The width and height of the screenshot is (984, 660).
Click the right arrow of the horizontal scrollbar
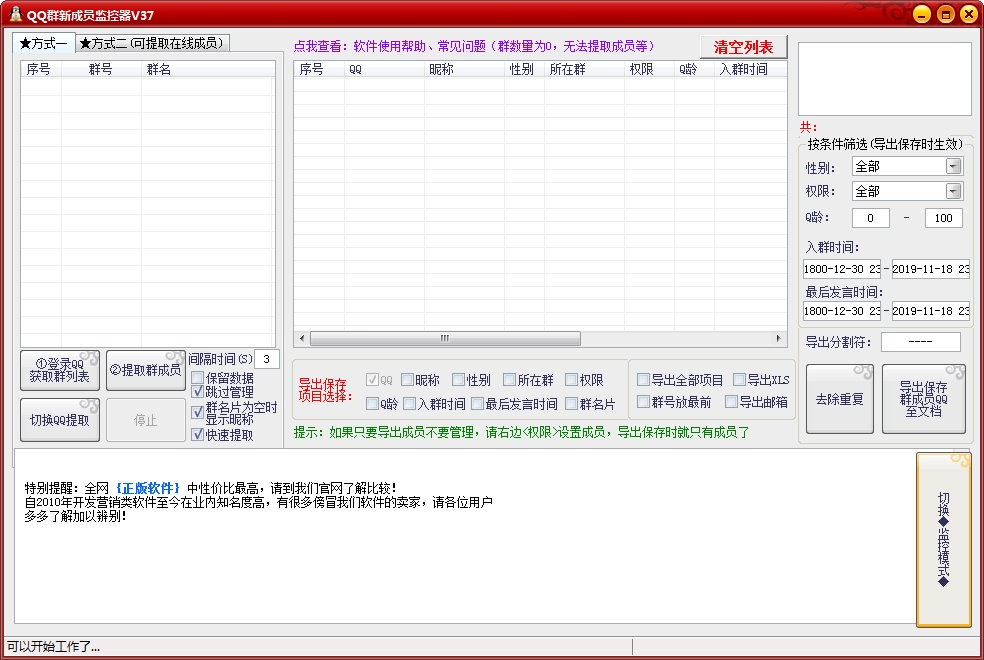[x=778, y=339]
